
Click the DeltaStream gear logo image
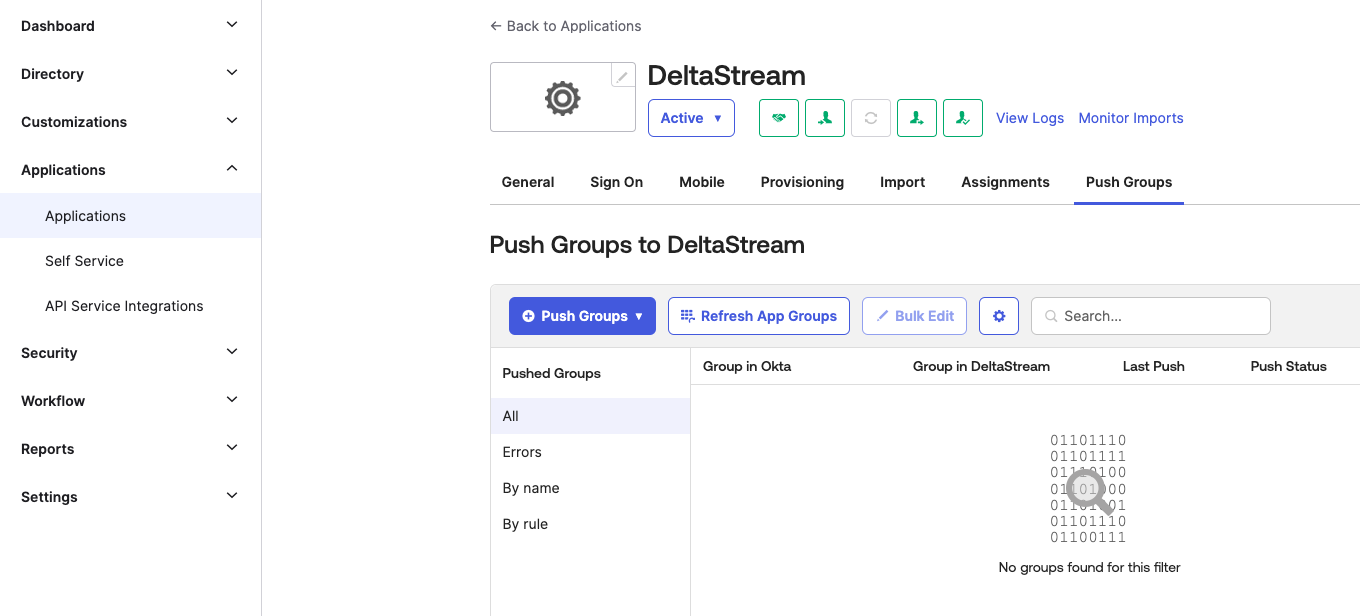pos(562,98)
